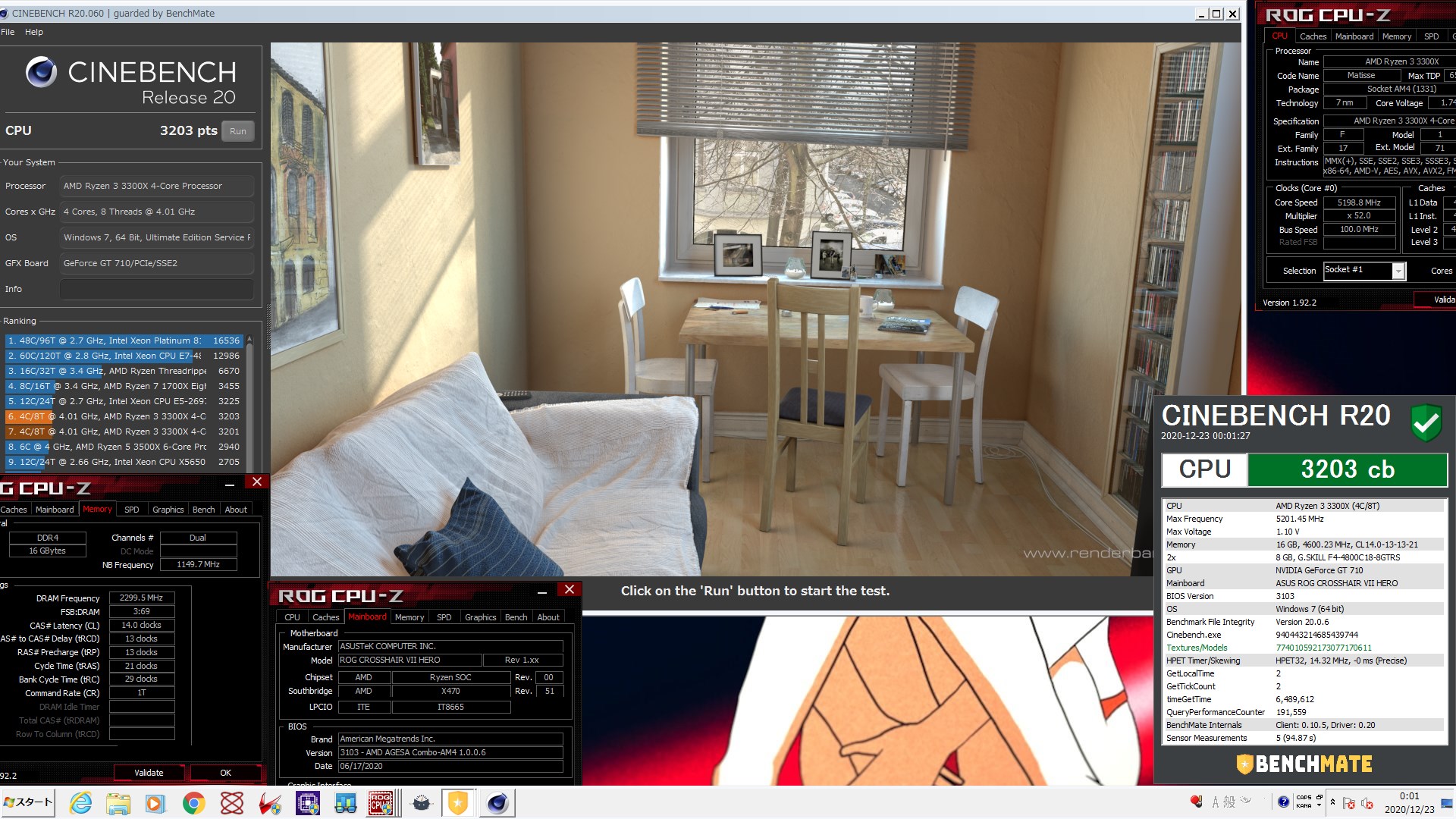Click the Textures/Models integrity row
The image size is (1456, 819).
pos(1303,648)
